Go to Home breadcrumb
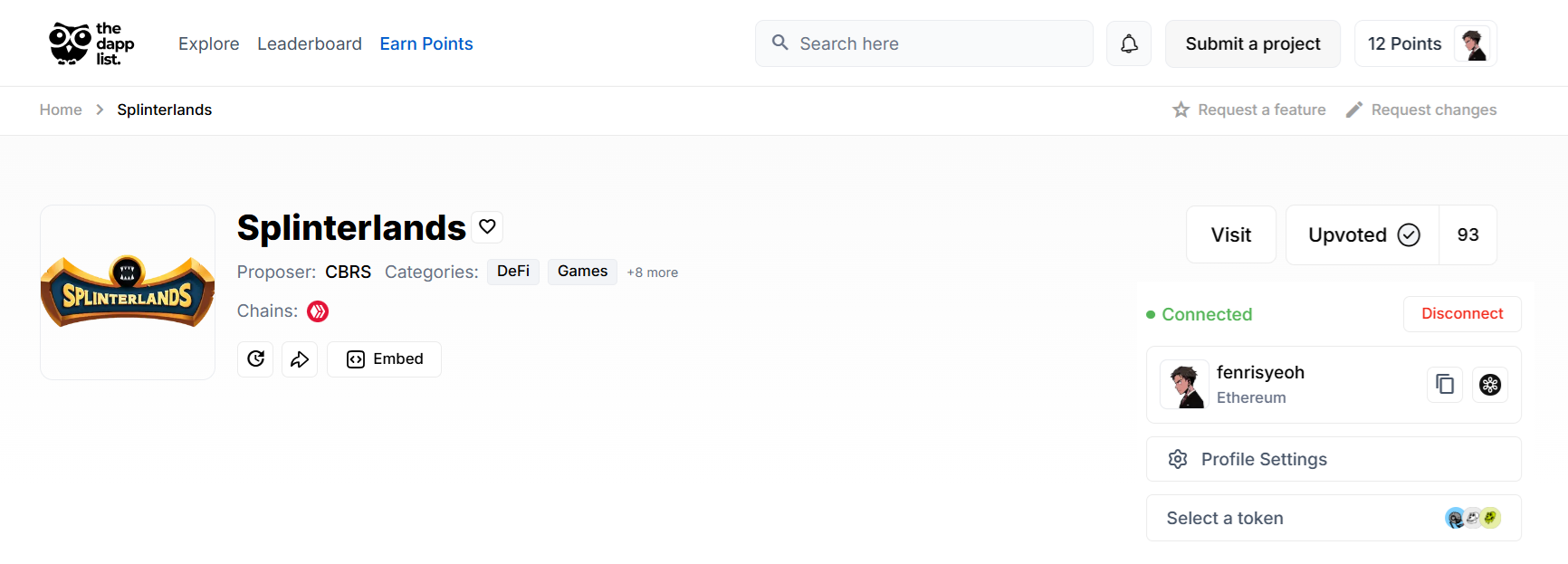The height and width of the screenshot is (564, 1568). click(61, 110)
